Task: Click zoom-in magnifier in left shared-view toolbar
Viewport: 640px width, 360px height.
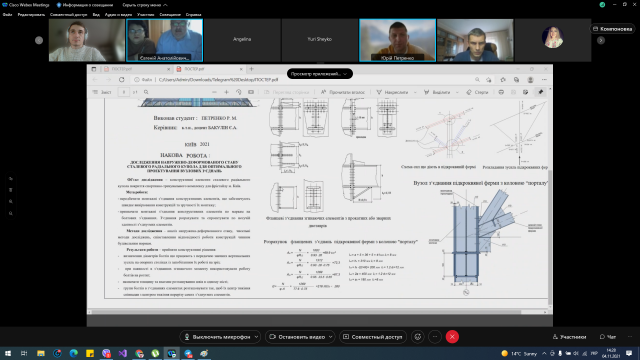Action: coord(11,202)
